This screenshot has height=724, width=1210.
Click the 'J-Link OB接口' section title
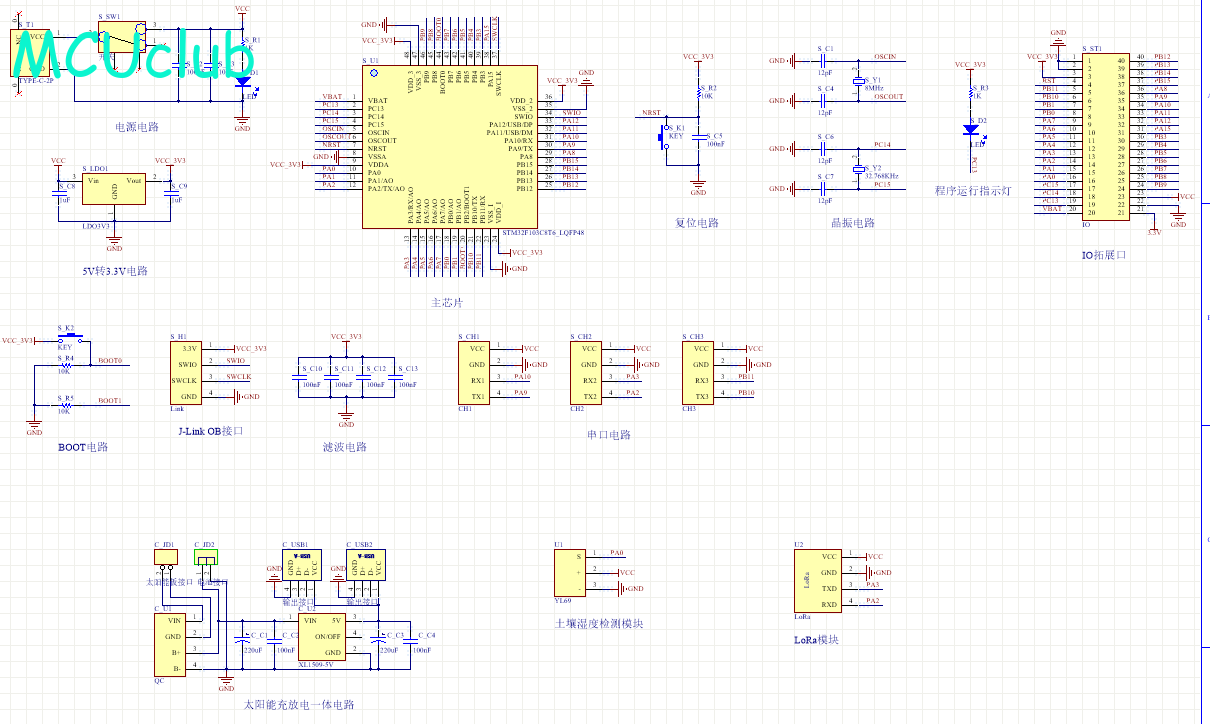(x=210, y=431)
